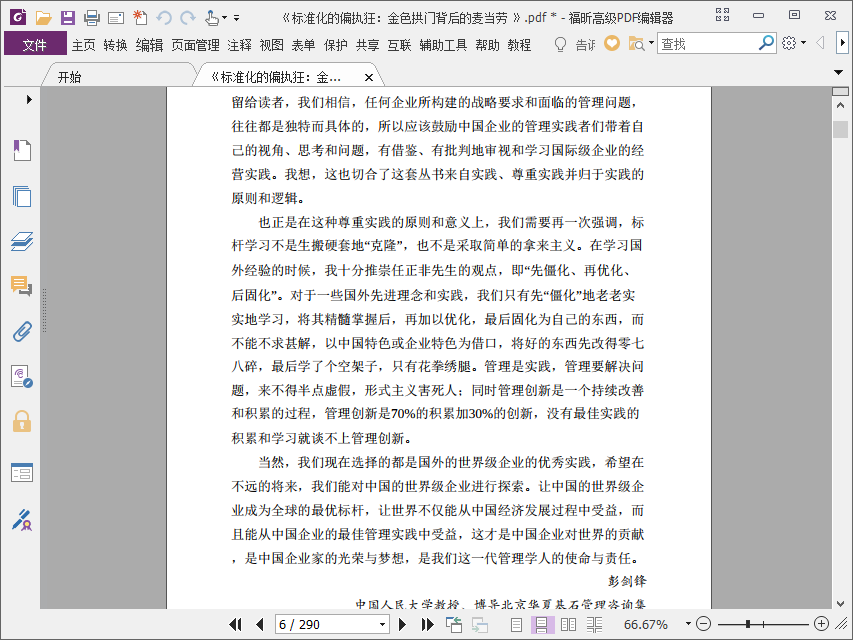Go to the previous page
The height and width of the screenshot is (640, 853).
259,624
